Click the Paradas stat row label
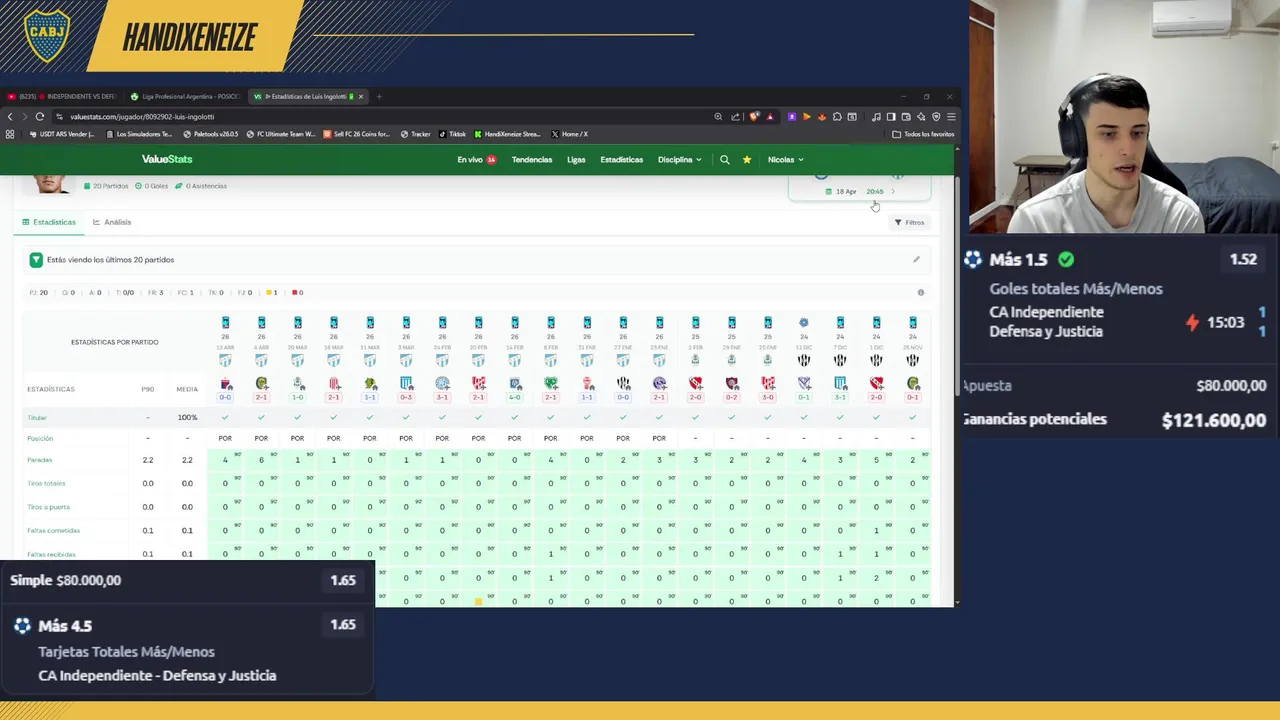Screen dimensions: 1280x720 (x=40, y=460)
